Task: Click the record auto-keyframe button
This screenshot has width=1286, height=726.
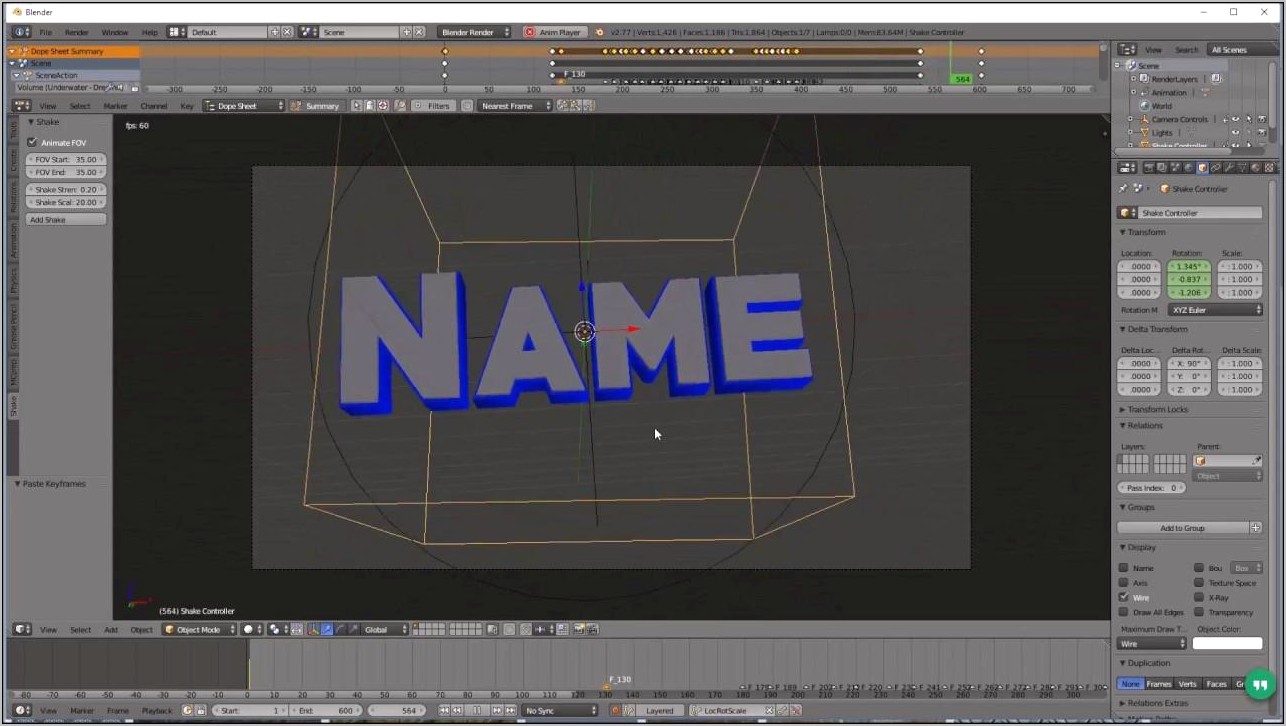Action: [616, 710]
